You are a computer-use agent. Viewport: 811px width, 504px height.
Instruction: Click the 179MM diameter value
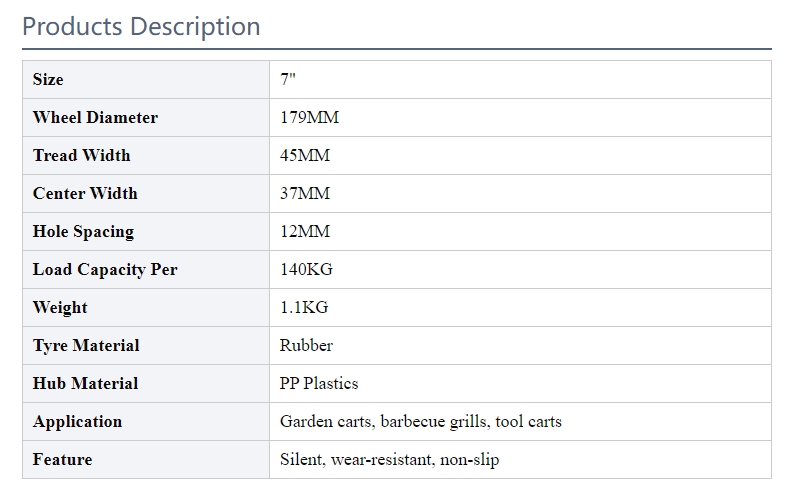click(x=309, y=117)
